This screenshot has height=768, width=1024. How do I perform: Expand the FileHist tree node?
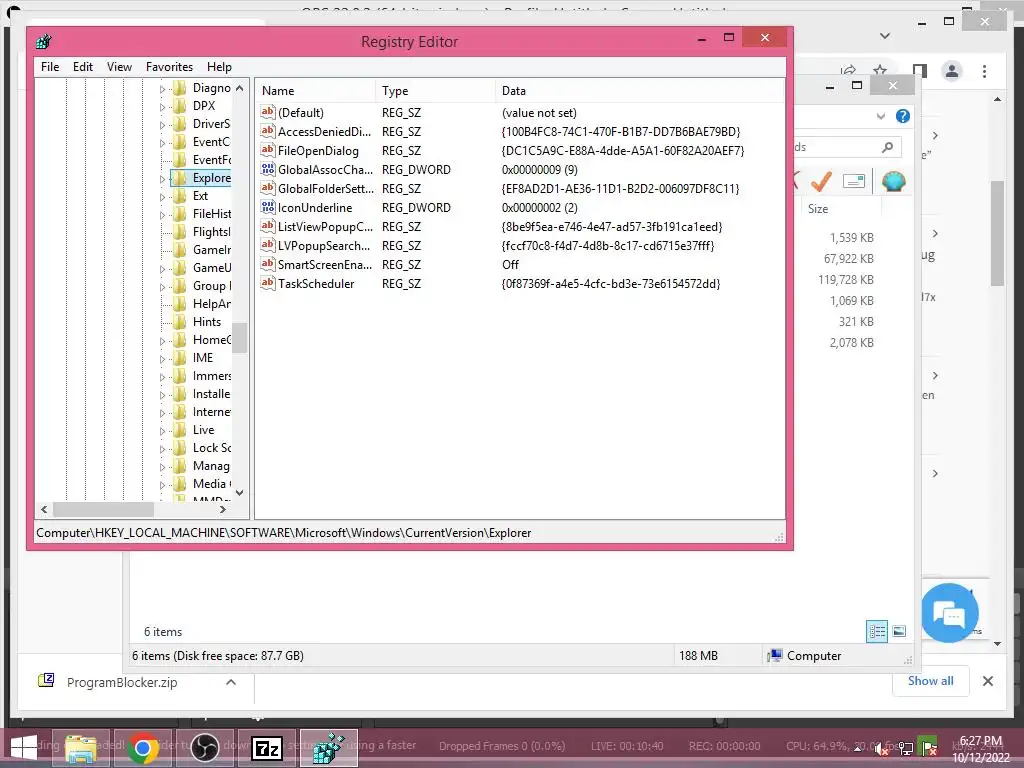163,214
